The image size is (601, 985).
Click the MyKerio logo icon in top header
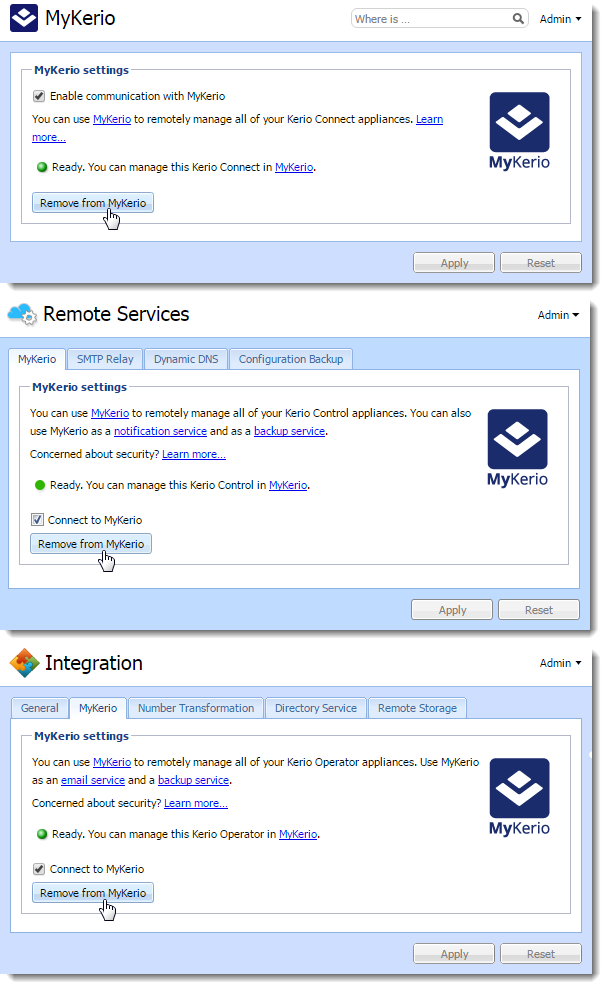24,18
